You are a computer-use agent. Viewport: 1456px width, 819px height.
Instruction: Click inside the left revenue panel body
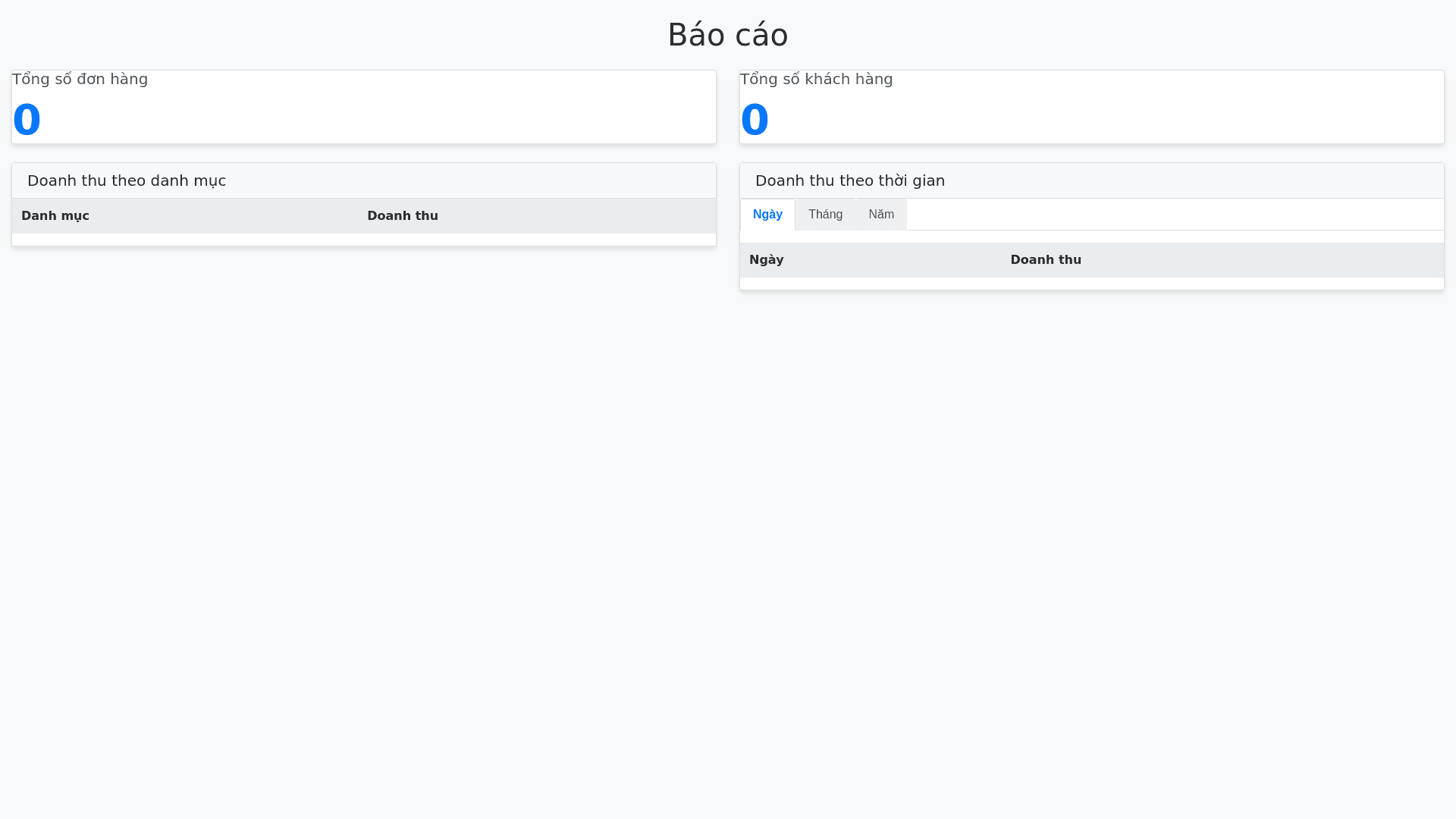[363, 227]
